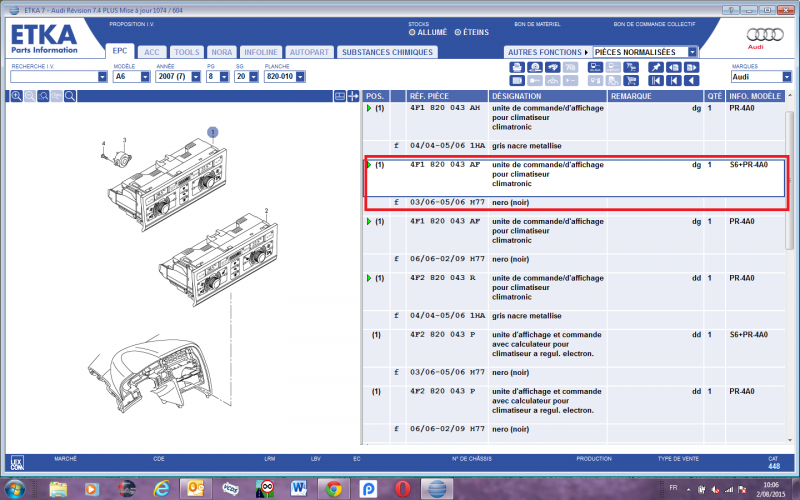Click the POS. column header
The height and width of the screenshot is (500, 800).
click(377, 96)
